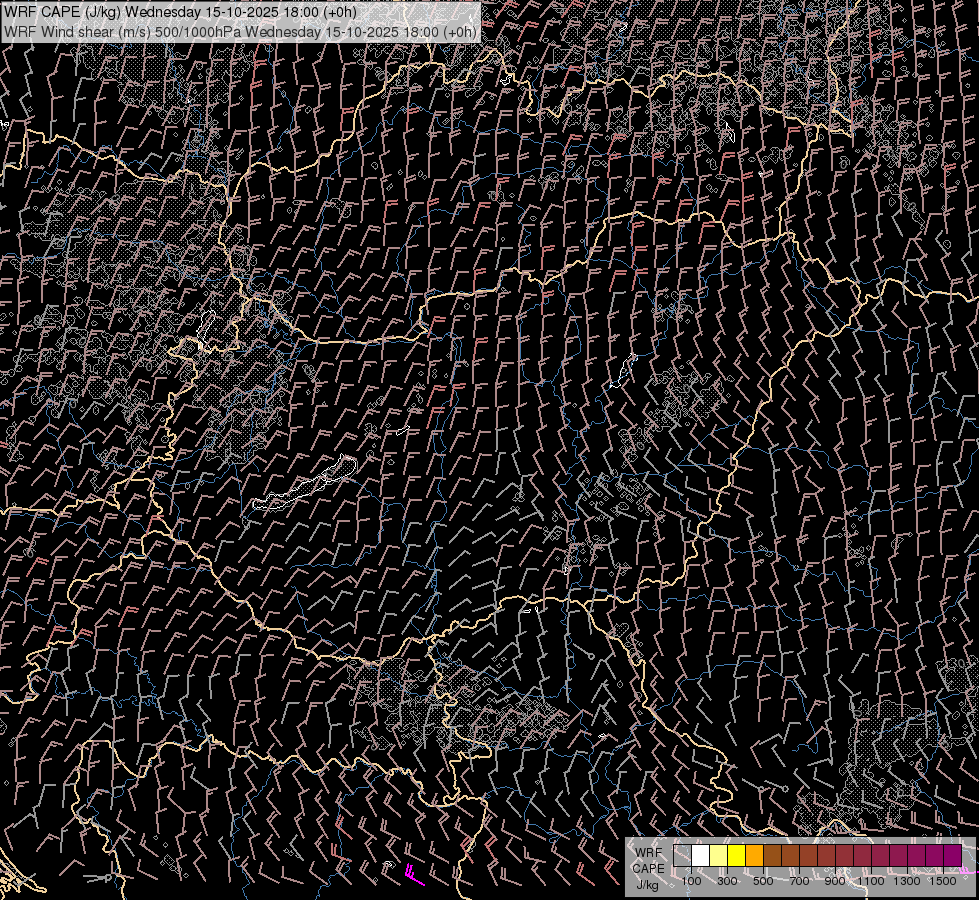Click the white-outlined elongated lake on the map

tap(306, 484)
